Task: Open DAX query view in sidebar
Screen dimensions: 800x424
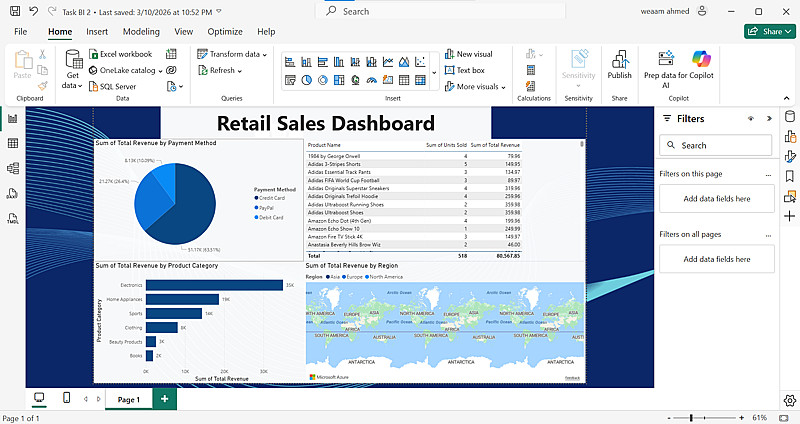Action: (x=13, y=193)
